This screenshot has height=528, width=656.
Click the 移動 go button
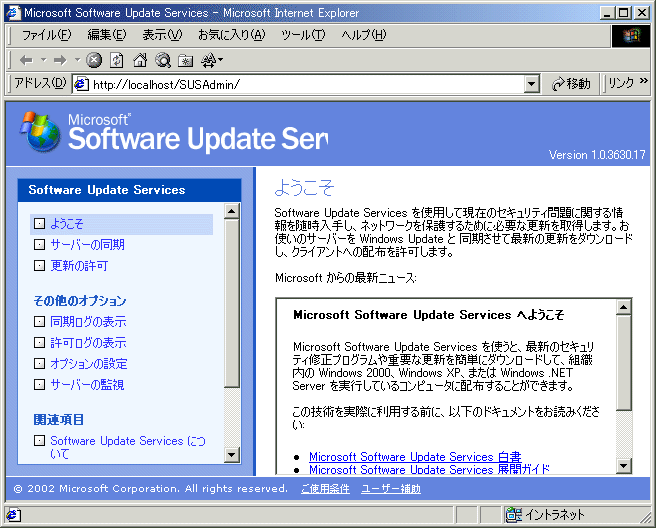point(571,84)
